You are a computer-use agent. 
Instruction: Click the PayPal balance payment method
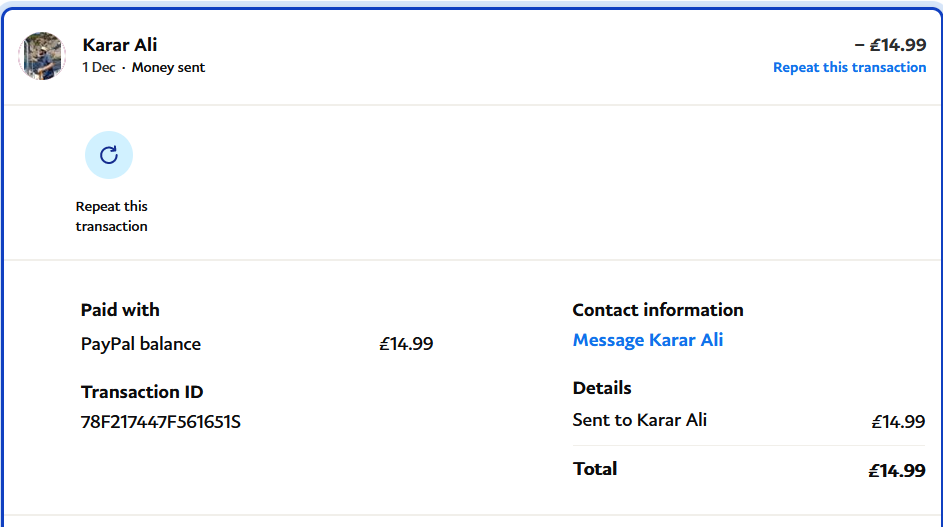tap(141, 344)
